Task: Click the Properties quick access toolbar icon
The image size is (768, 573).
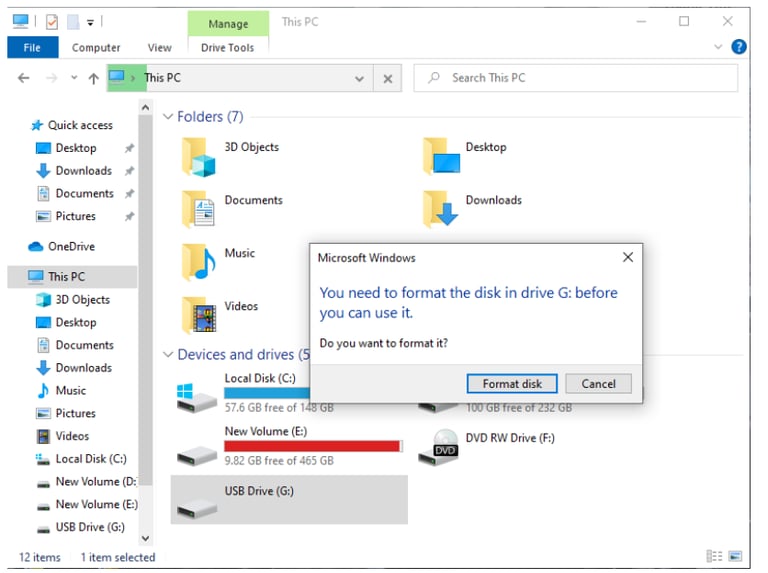Action: pos(51,22)
